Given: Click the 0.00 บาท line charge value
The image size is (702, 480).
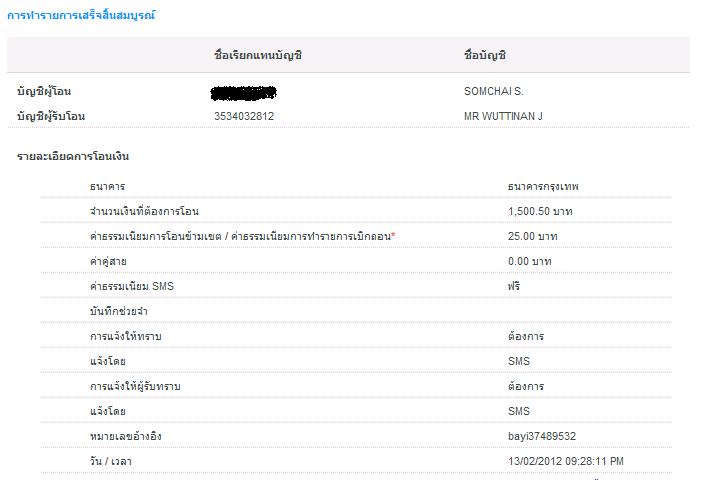Looking at the screenshot, I should [x=529, y=261].
